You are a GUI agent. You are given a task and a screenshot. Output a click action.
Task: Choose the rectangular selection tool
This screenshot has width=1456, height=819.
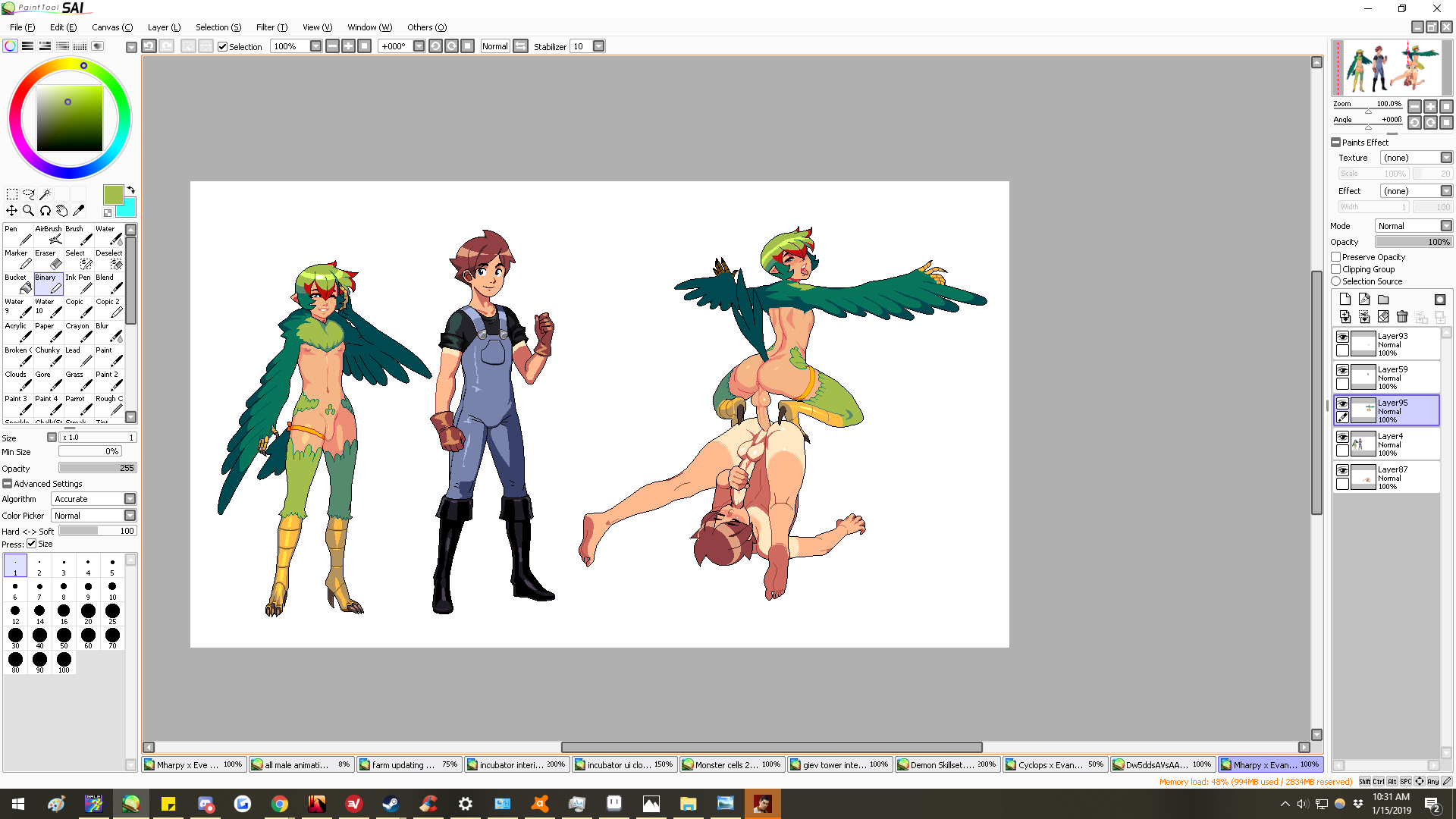coord(12,194)
